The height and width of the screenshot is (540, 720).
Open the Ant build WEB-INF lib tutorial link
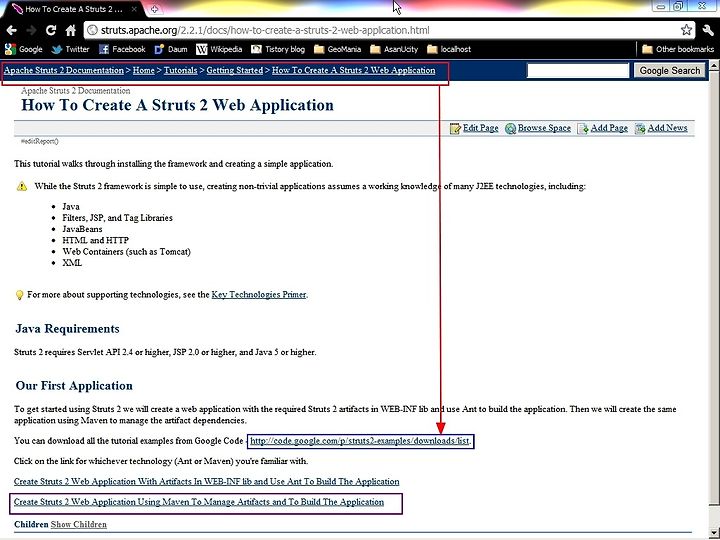pos(206,481)
